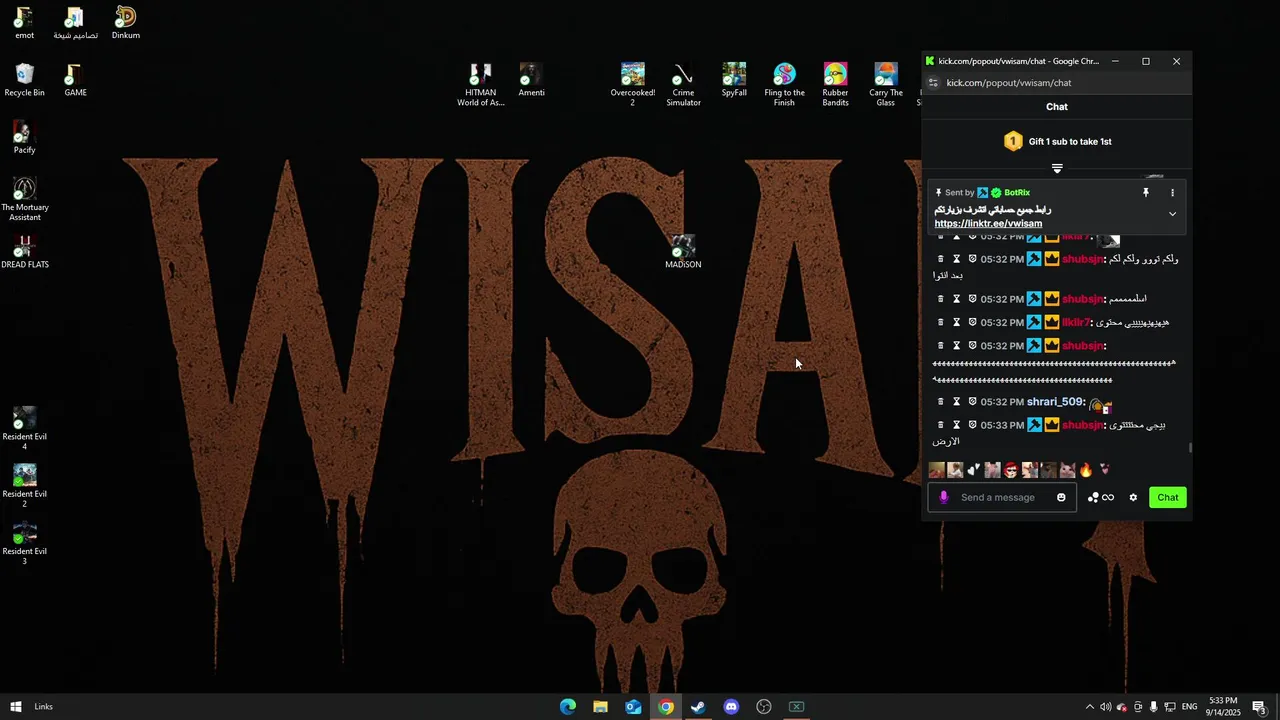Delete shrari_509's message with trash icon
Image resolution: width=1280 pixels, height=720 pixels.
940,402
